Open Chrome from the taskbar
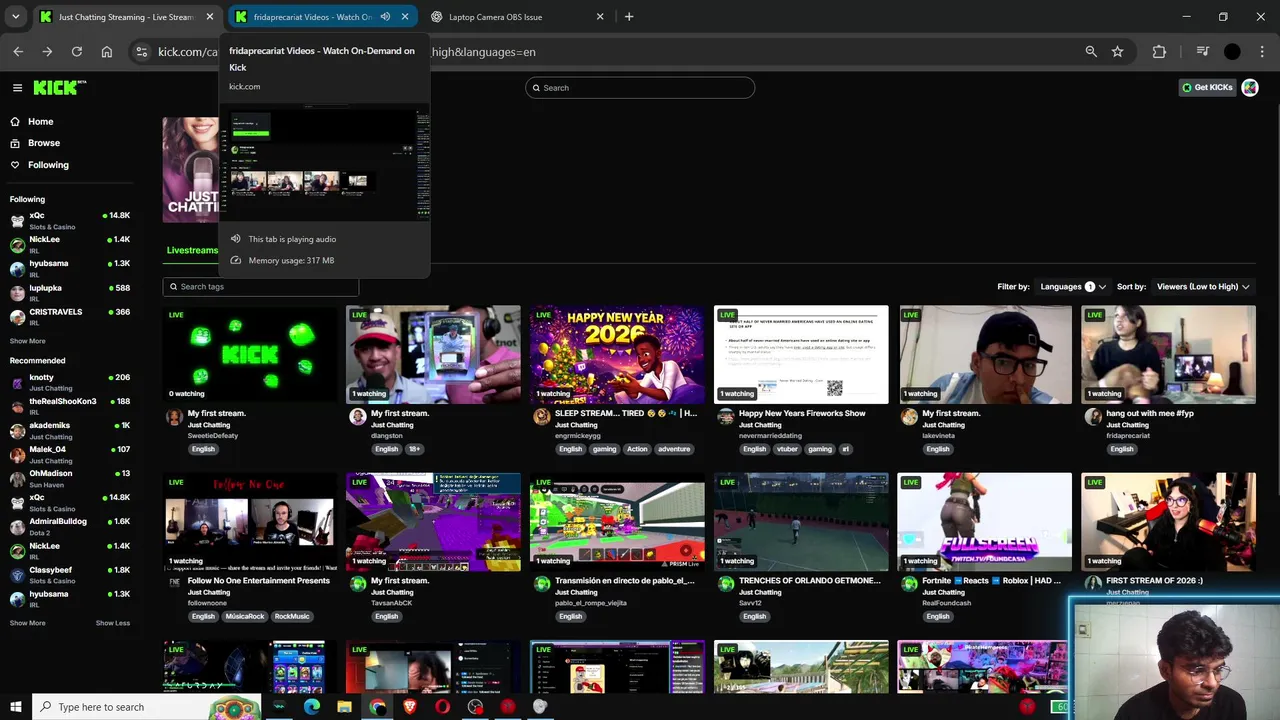Image resolution: width=1280 pixels, height=720 pixels. pyautogui.click(x=377, y=707)
